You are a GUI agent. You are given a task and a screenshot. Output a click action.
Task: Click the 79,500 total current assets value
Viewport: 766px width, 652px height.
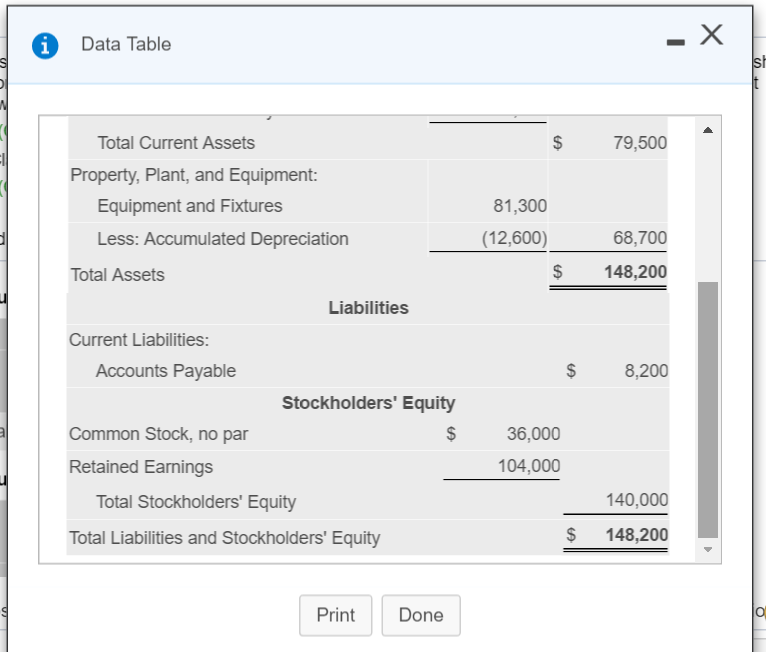[x=640, y=143]
